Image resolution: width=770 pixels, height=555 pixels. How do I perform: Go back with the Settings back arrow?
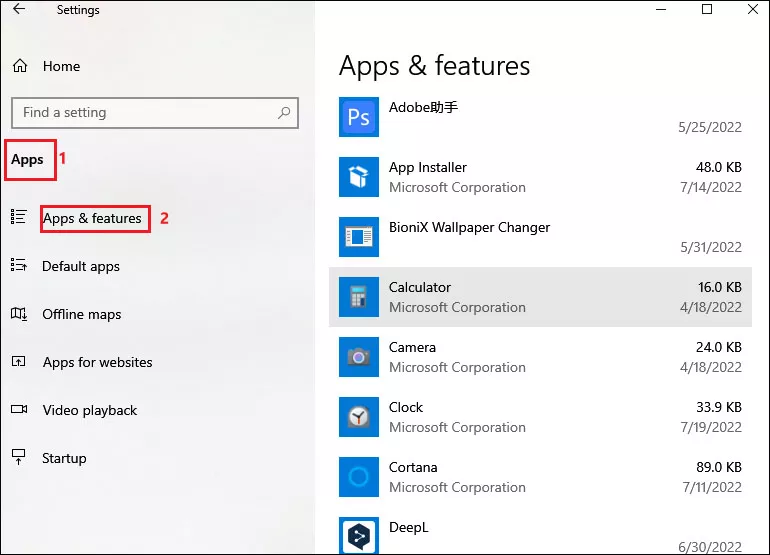click(x=19, y=9)
